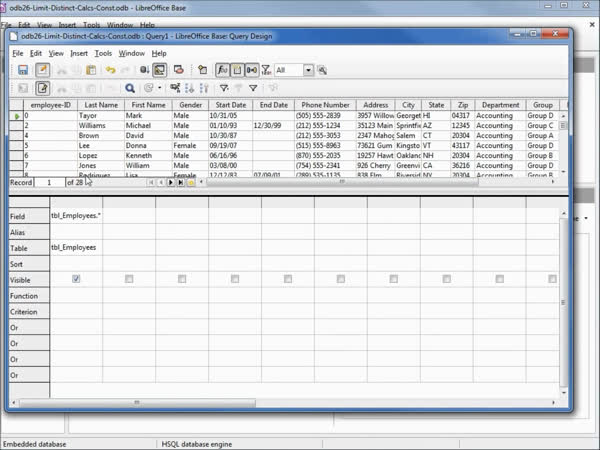Open View menu in Query Design window
600x450 pixels.
coord(56,54)
